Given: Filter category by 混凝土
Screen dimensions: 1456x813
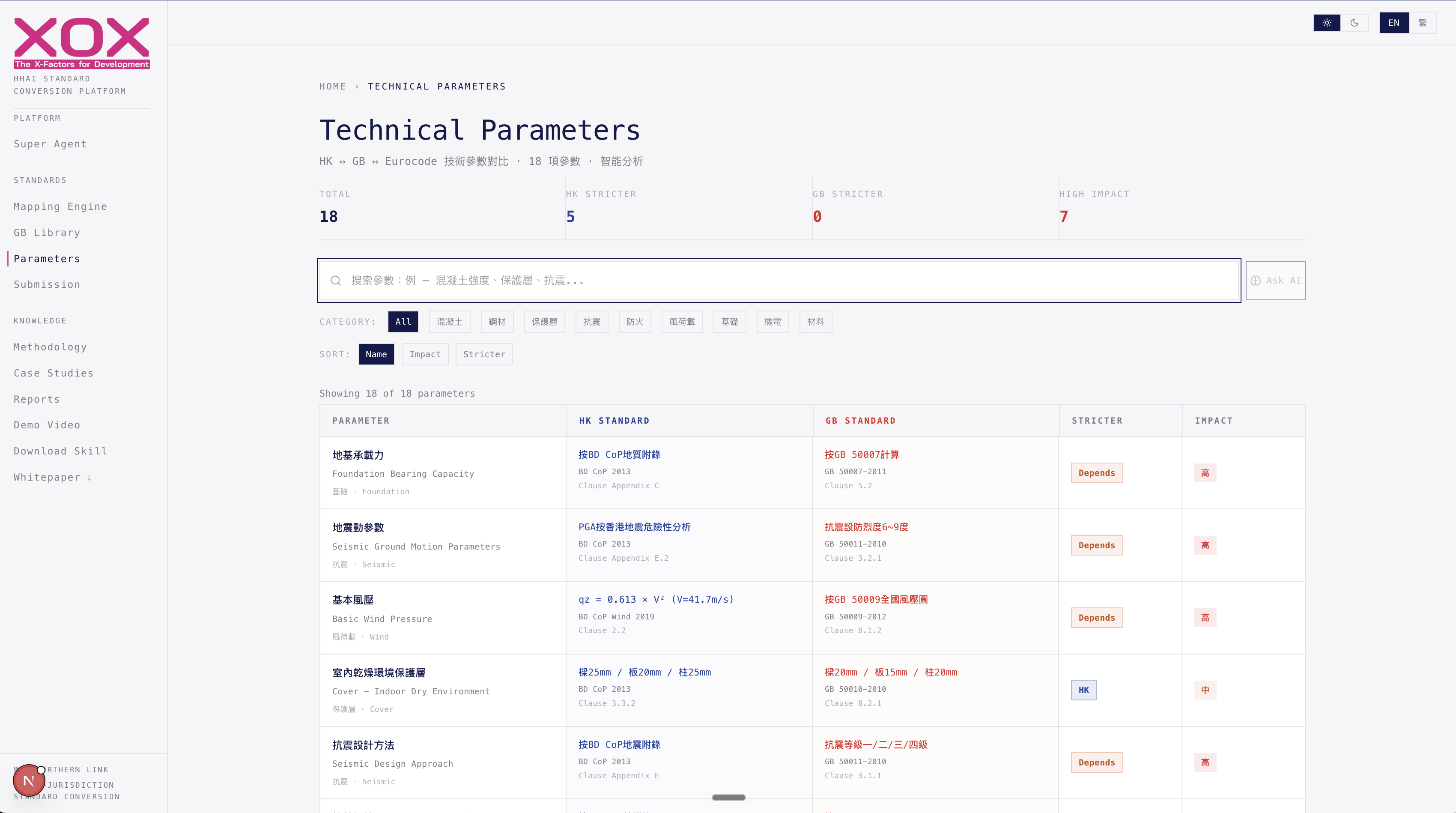Looking at the screenshot, I should [x=449, y=322].
